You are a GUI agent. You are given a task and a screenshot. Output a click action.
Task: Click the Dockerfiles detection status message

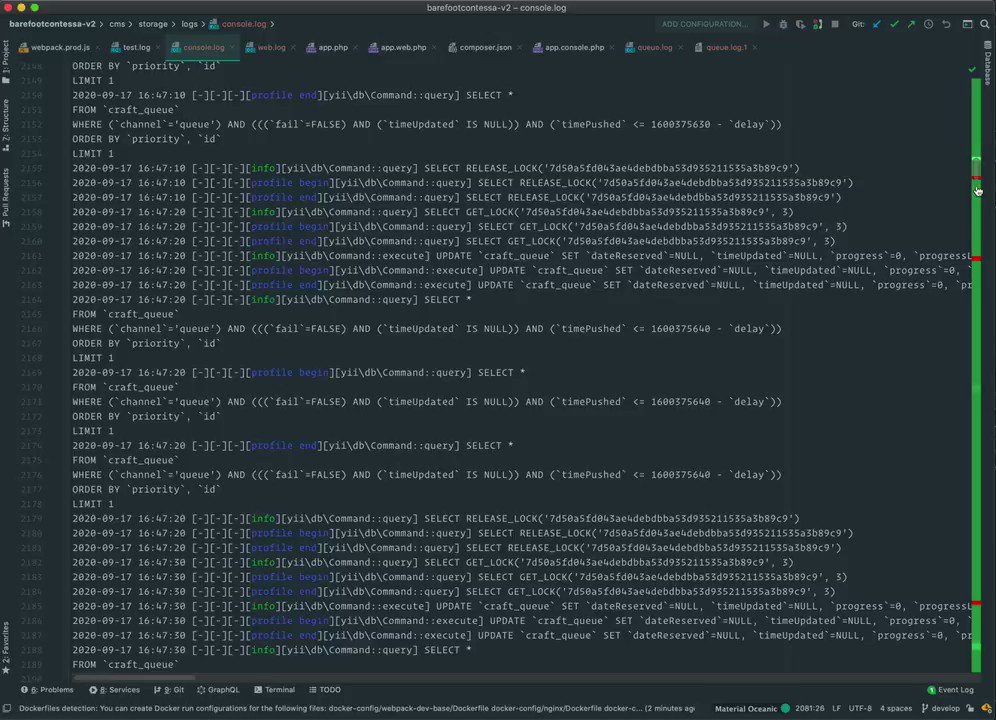point(356,708)
